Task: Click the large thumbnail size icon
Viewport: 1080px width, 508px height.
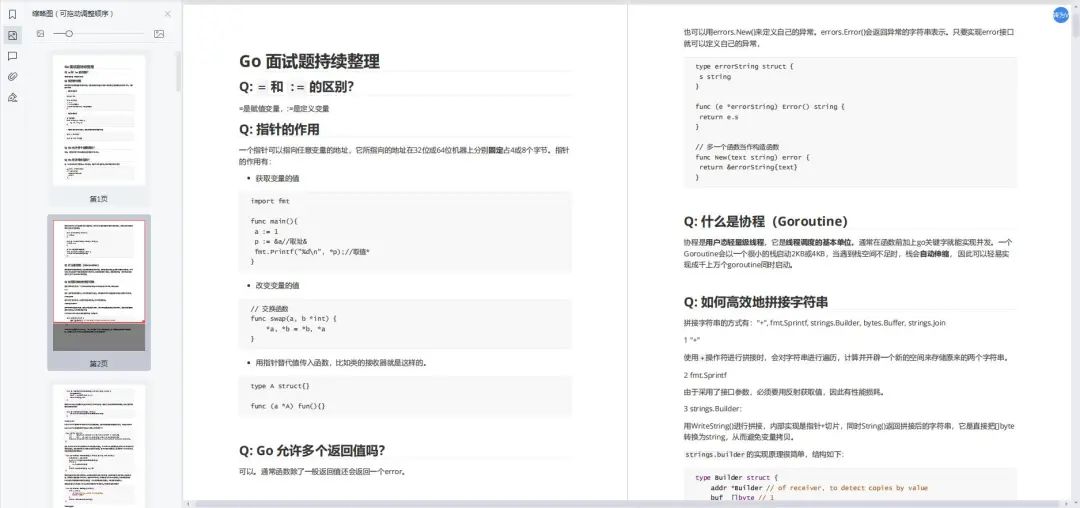Action: pyautogui.click(x=159, y=33)
